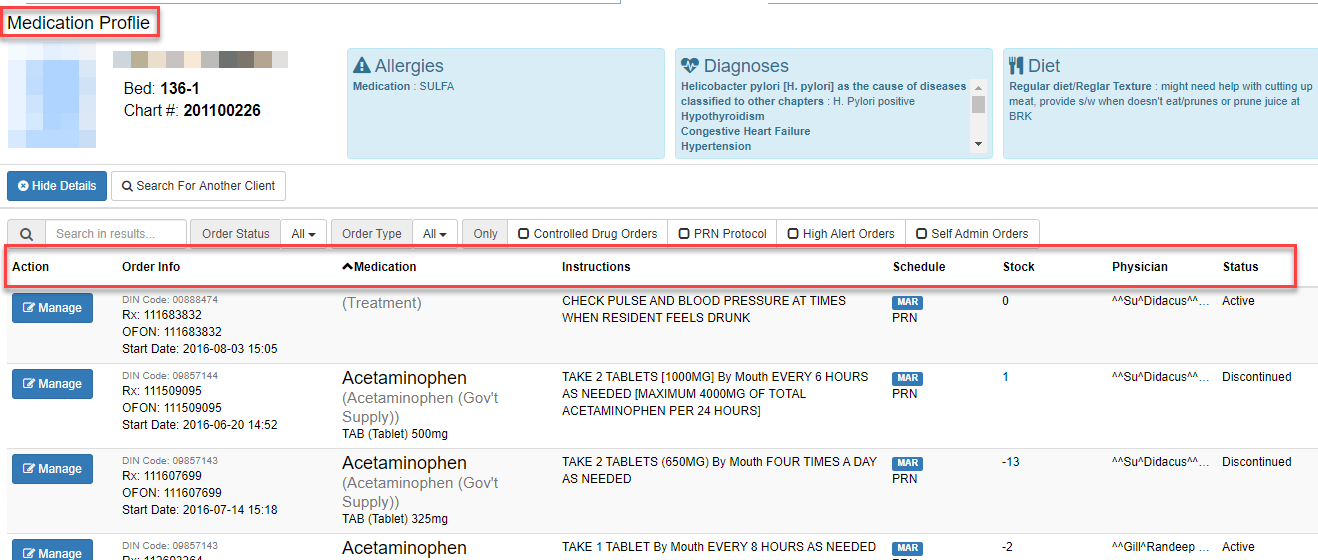Focus the Search in results field

coord(115,234)
